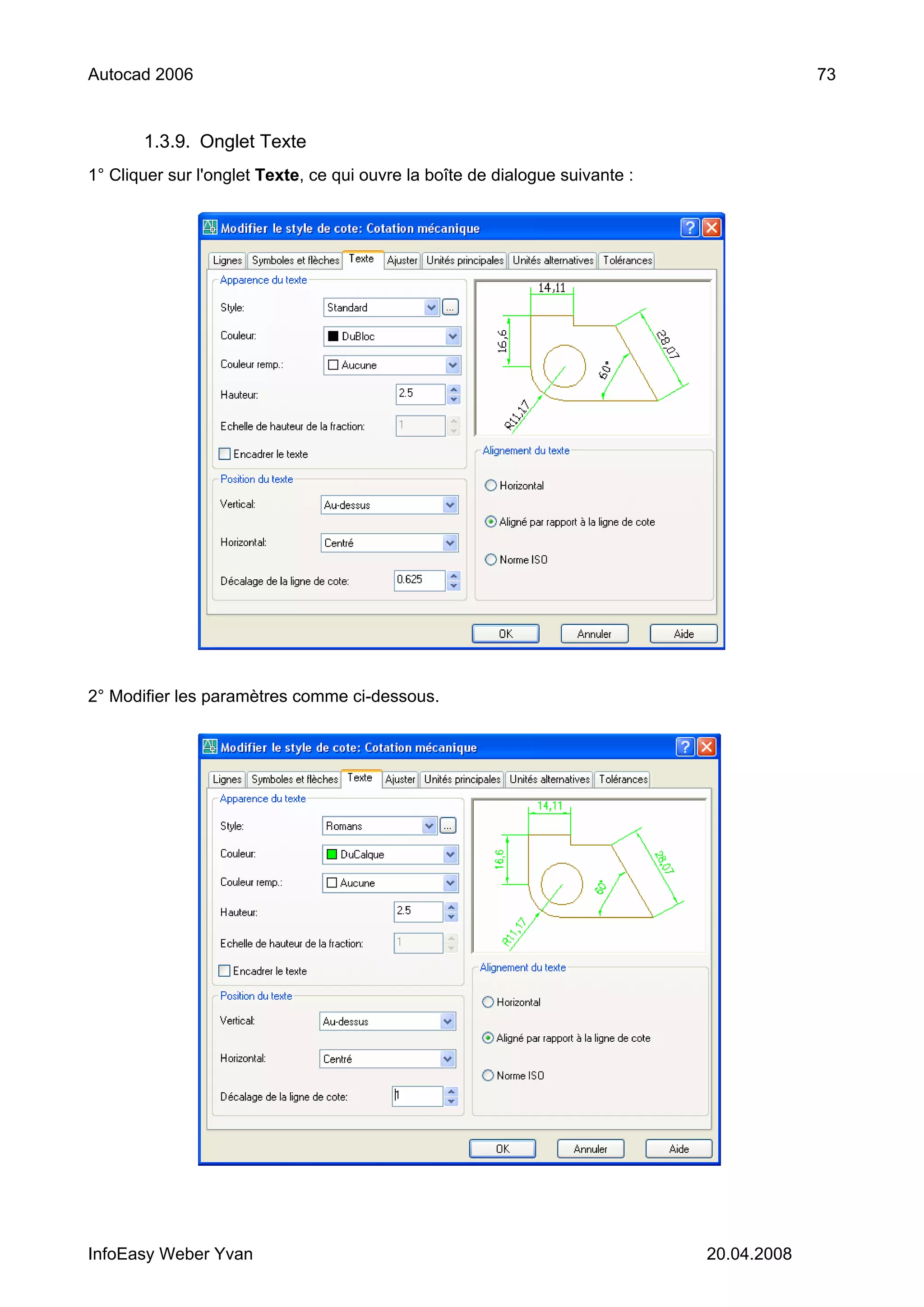Open Horizontal Centré dropdown in upper dialog
Image resolution: width=924 pixels, height=1307 pixels.
point(389,543)
